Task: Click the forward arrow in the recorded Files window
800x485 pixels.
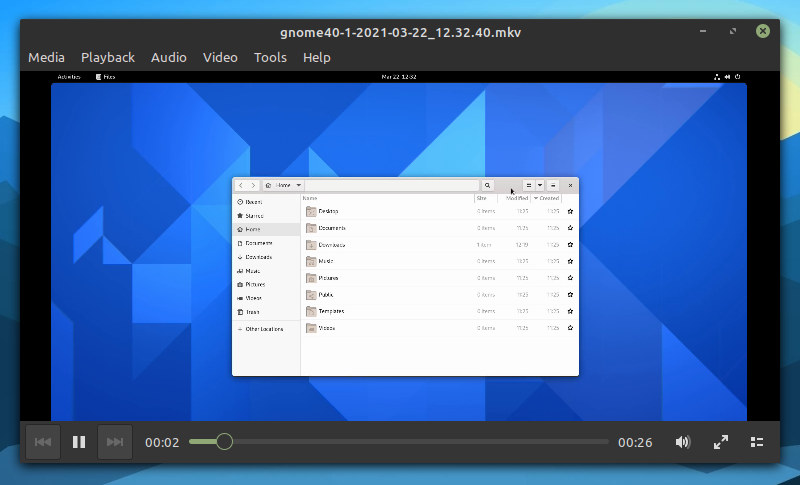Action: tap(253, 186)
